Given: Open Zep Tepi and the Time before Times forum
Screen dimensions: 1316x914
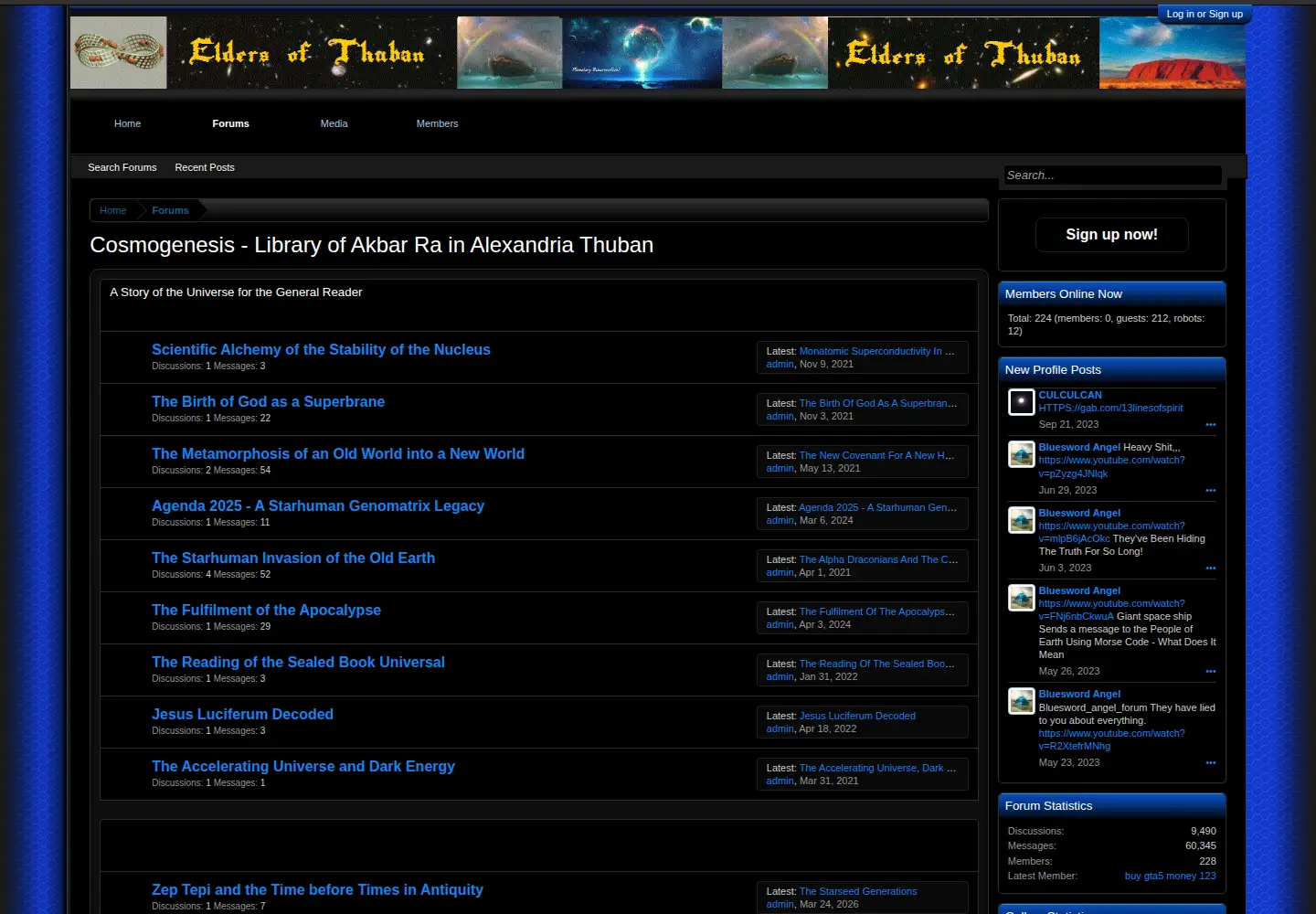Looking at the screenshot, I should (x=317, y=889).
